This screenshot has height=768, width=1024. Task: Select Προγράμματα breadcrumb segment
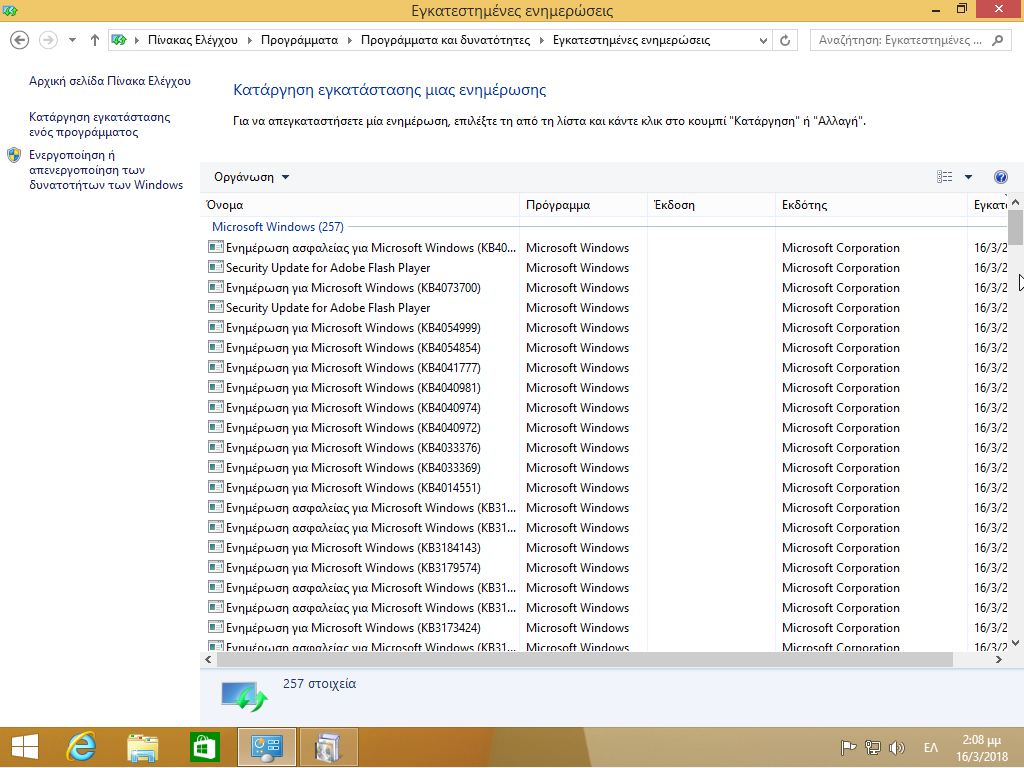[x=300, y=40]
